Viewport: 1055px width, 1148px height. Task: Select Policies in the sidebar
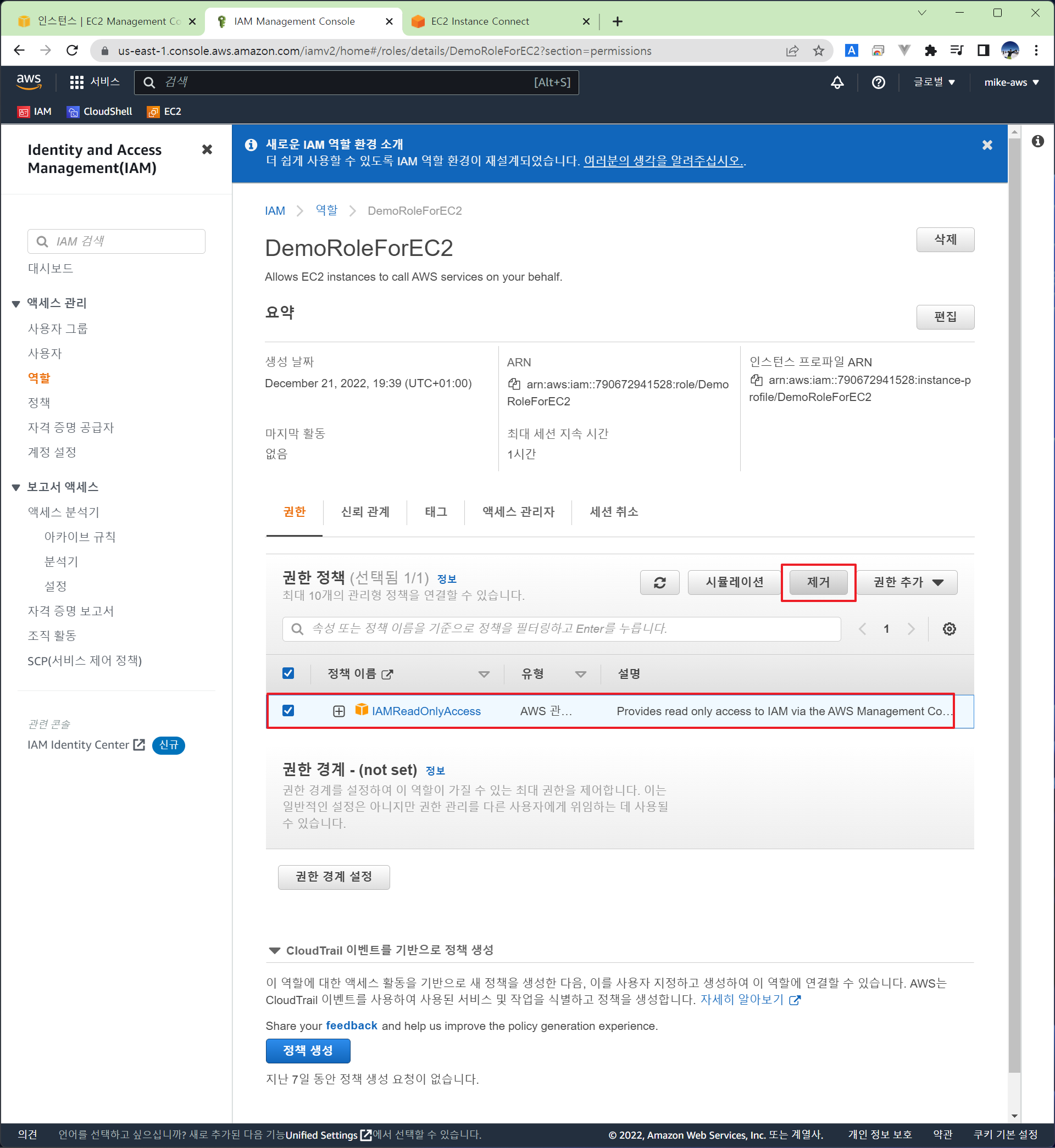[39, 403]
